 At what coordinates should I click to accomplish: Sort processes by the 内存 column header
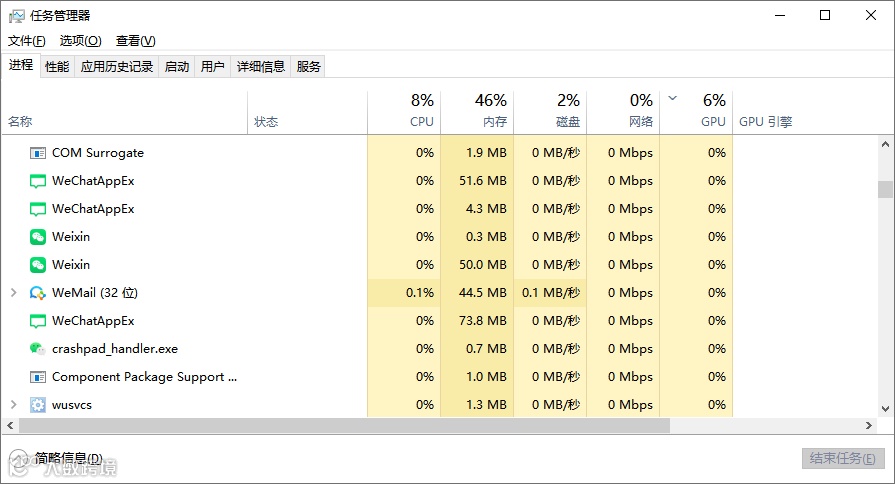click(476, 111)
